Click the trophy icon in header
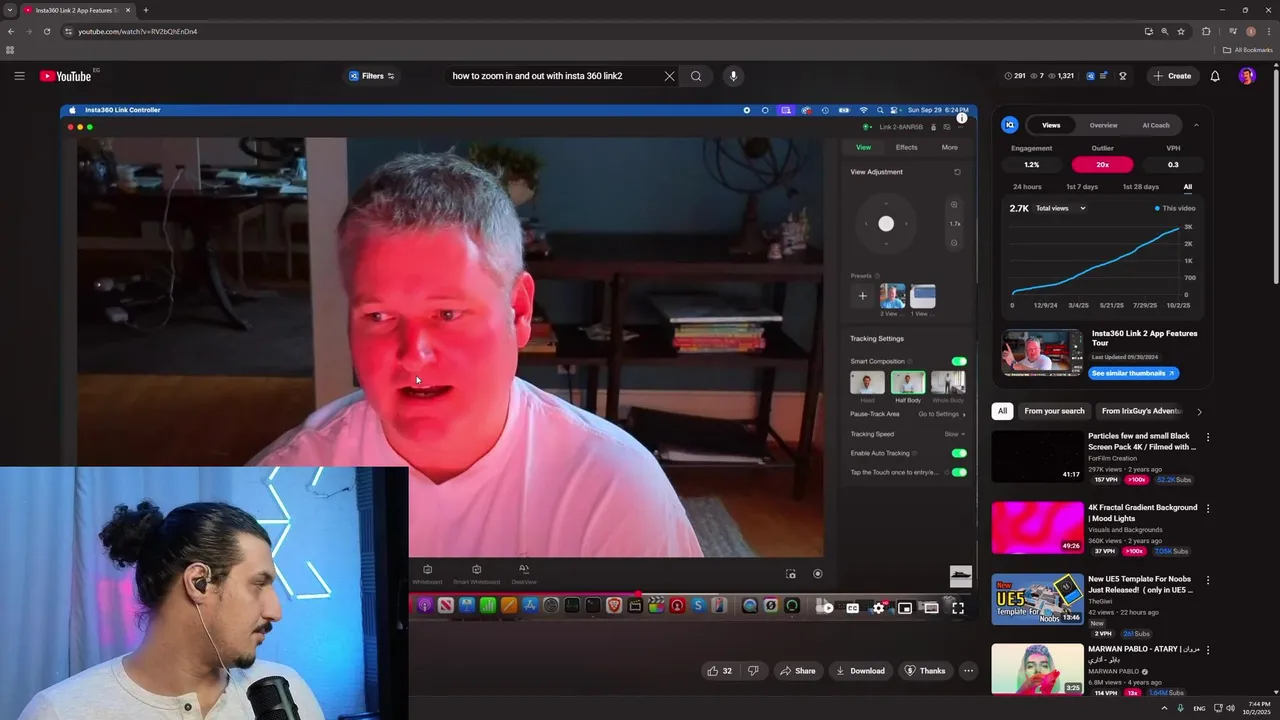Image resolution: width=1280 pixels, height=720 pixels. click(1123, 76)
